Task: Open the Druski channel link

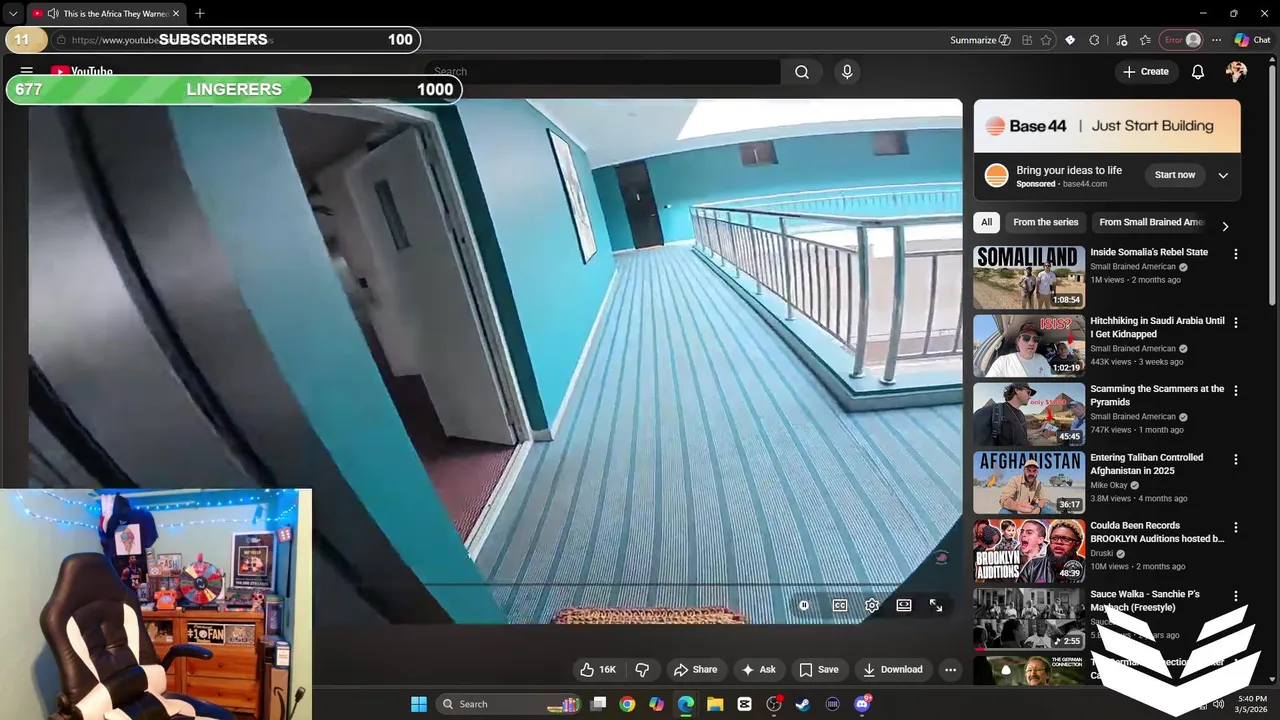Action: click(x=1103, y=553)
